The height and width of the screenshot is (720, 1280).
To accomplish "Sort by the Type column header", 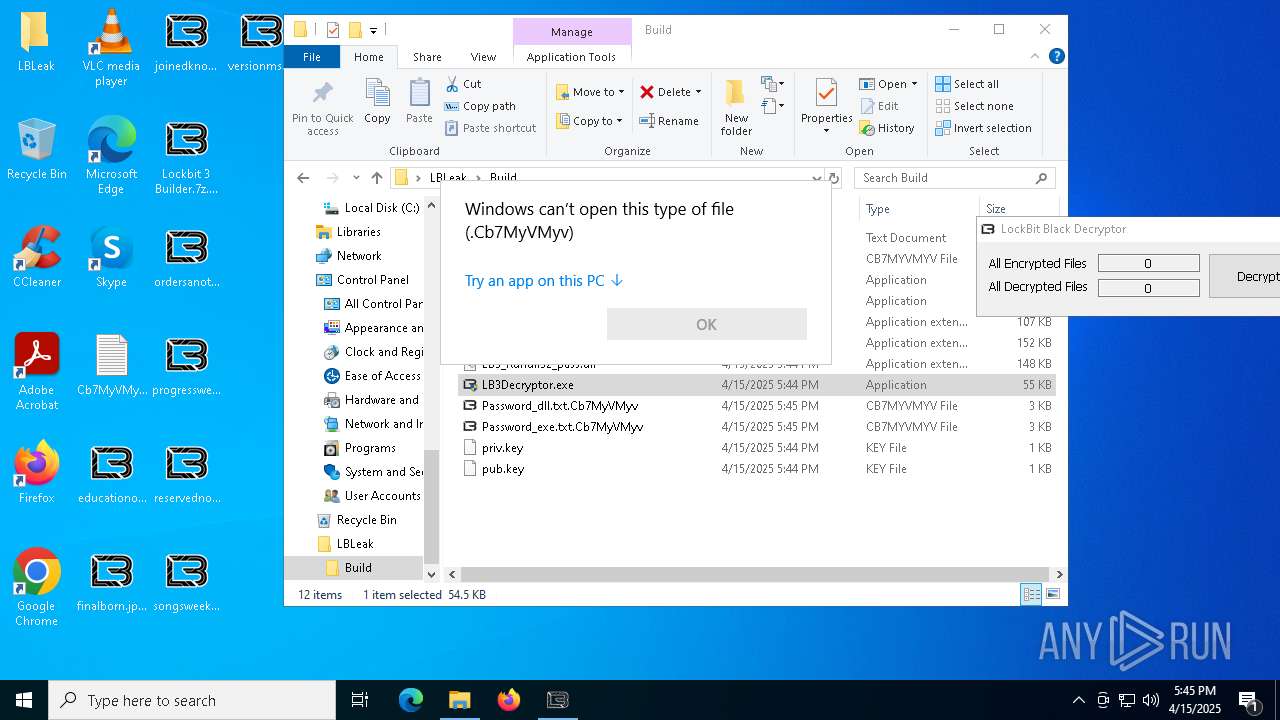I will point(918,209).
